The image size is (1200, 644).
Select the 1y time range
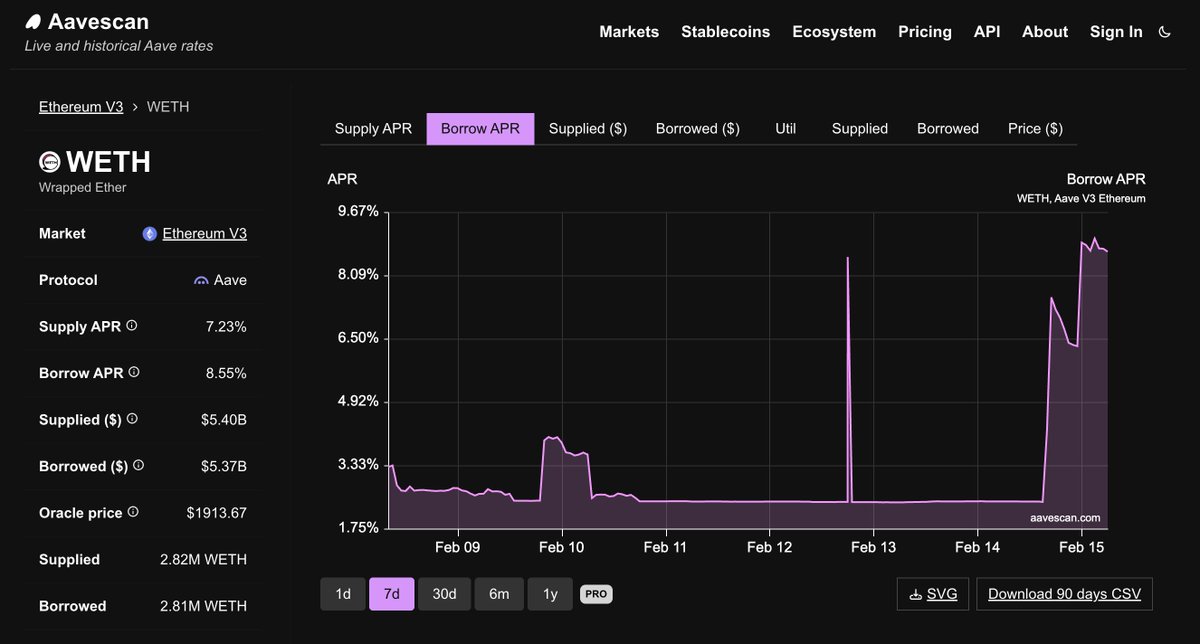550,594
